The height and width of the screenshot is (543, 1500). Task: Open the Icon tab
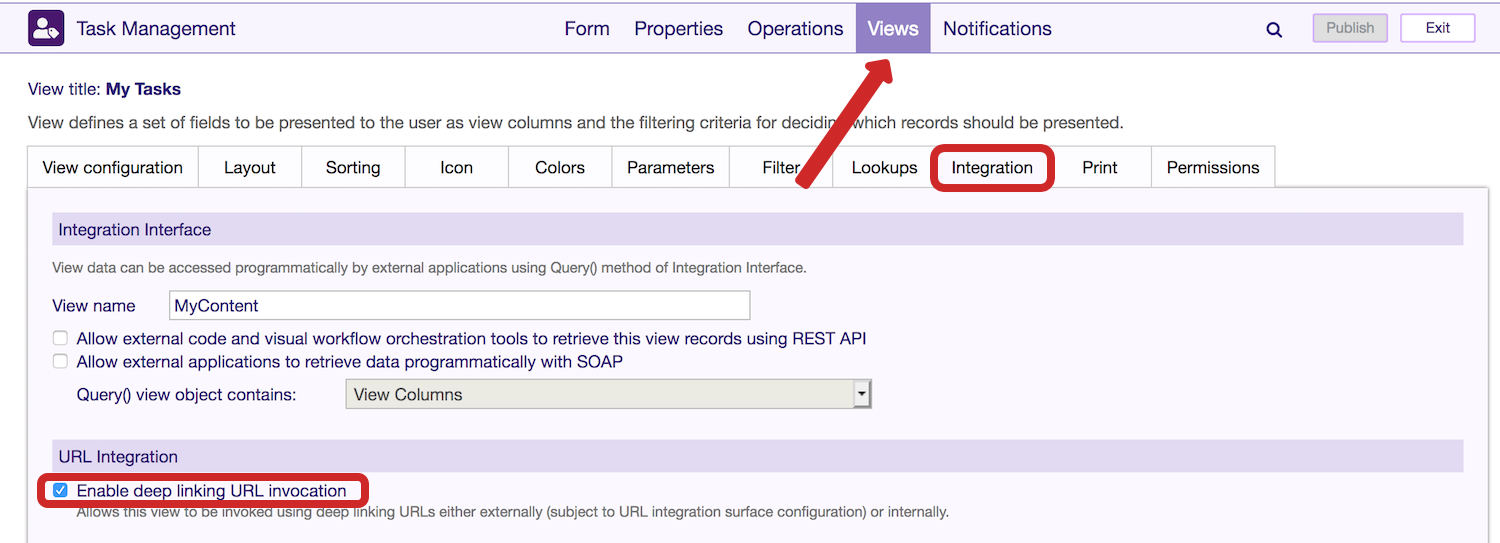[x=457, y=167]
